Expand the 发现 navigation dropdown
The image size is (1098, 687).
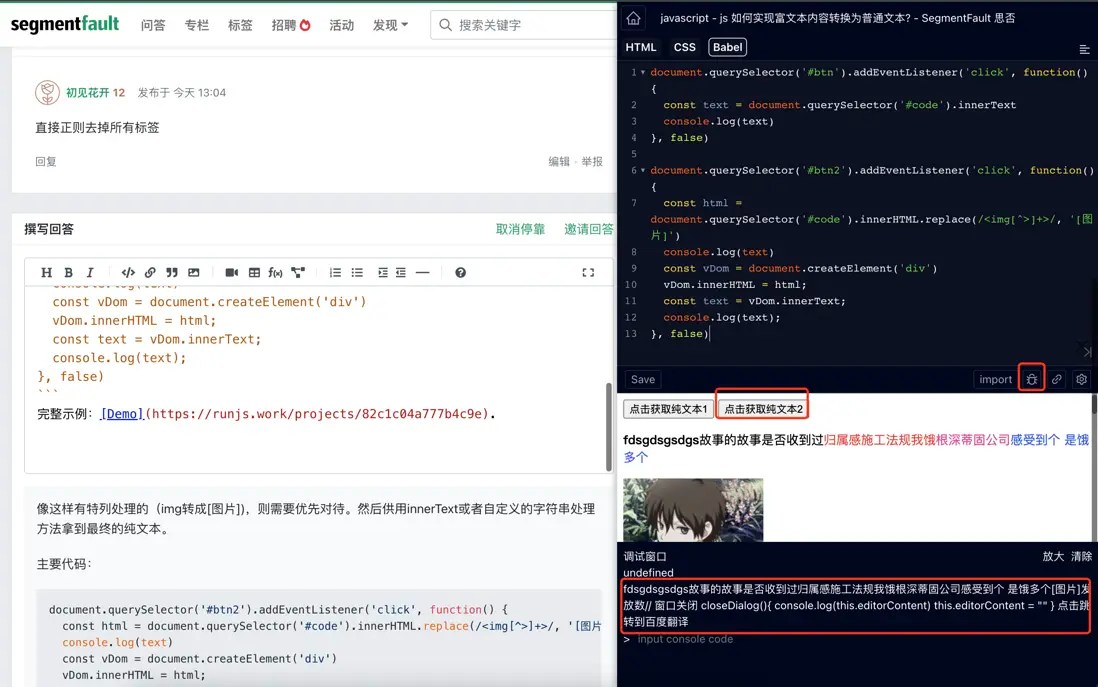pyautogui.click(x=390, y=25)
